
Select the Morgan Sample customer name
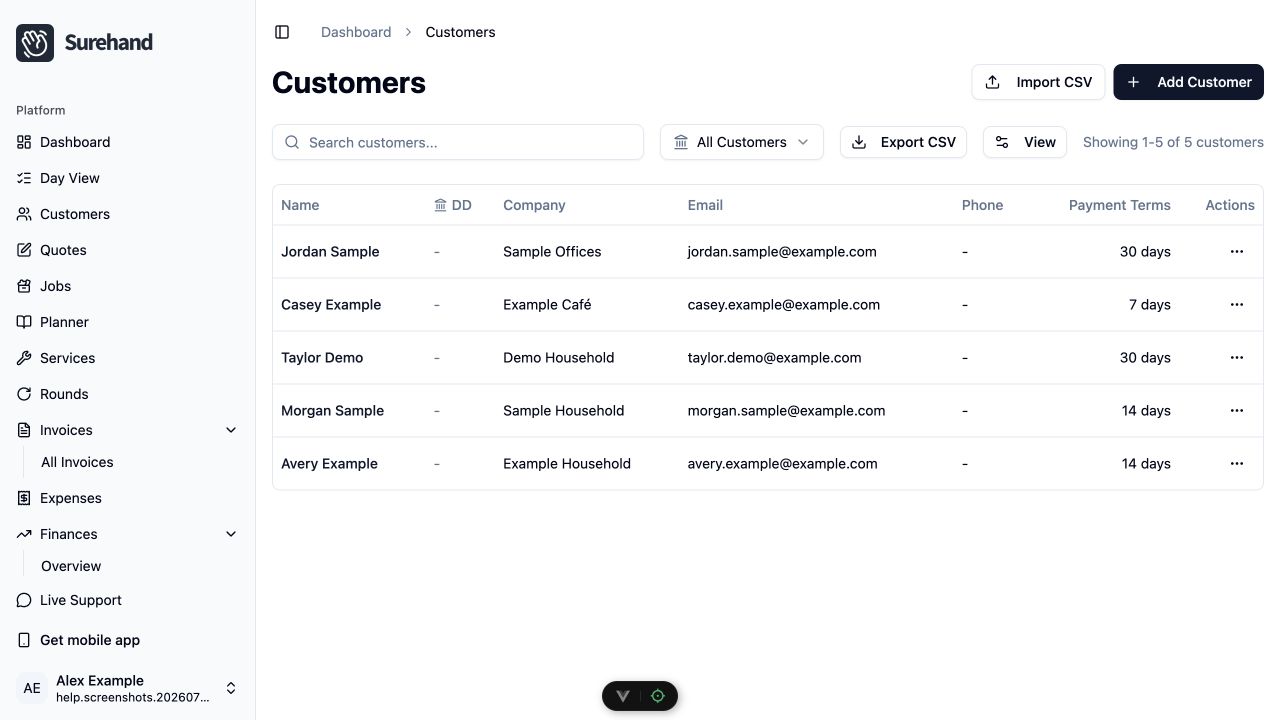coord(332,411)
